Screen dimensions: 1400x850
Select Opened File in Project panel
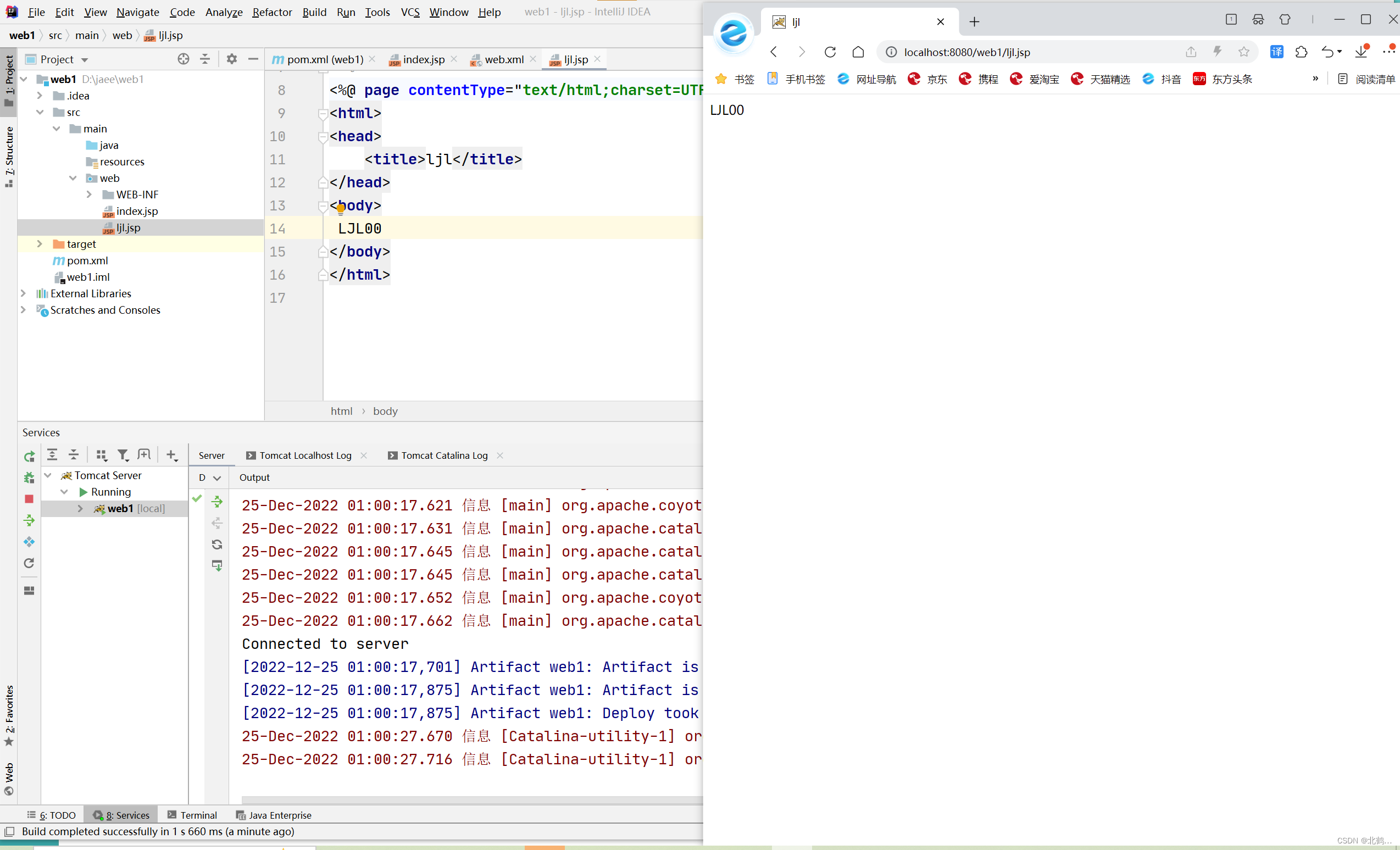click(183, 59)
